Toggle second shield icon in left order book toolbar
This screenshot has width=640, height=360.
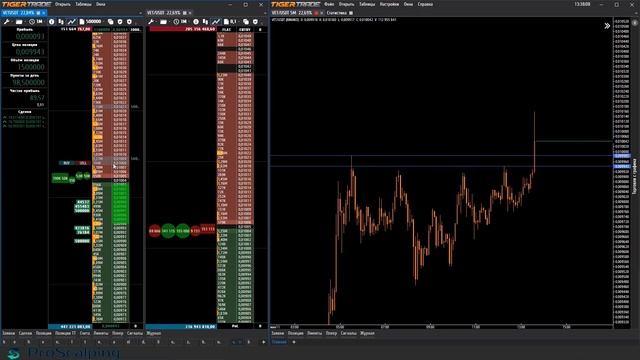129,22
